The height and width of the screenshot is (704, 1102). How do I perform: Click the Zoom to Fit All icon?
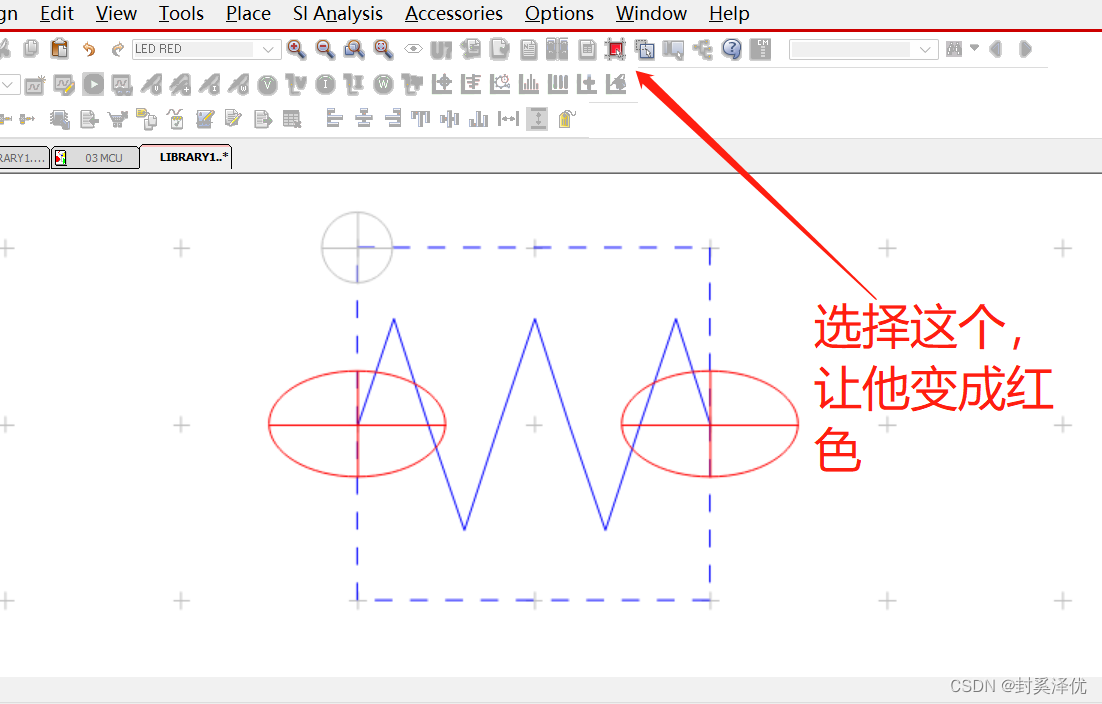coord(383,49)
